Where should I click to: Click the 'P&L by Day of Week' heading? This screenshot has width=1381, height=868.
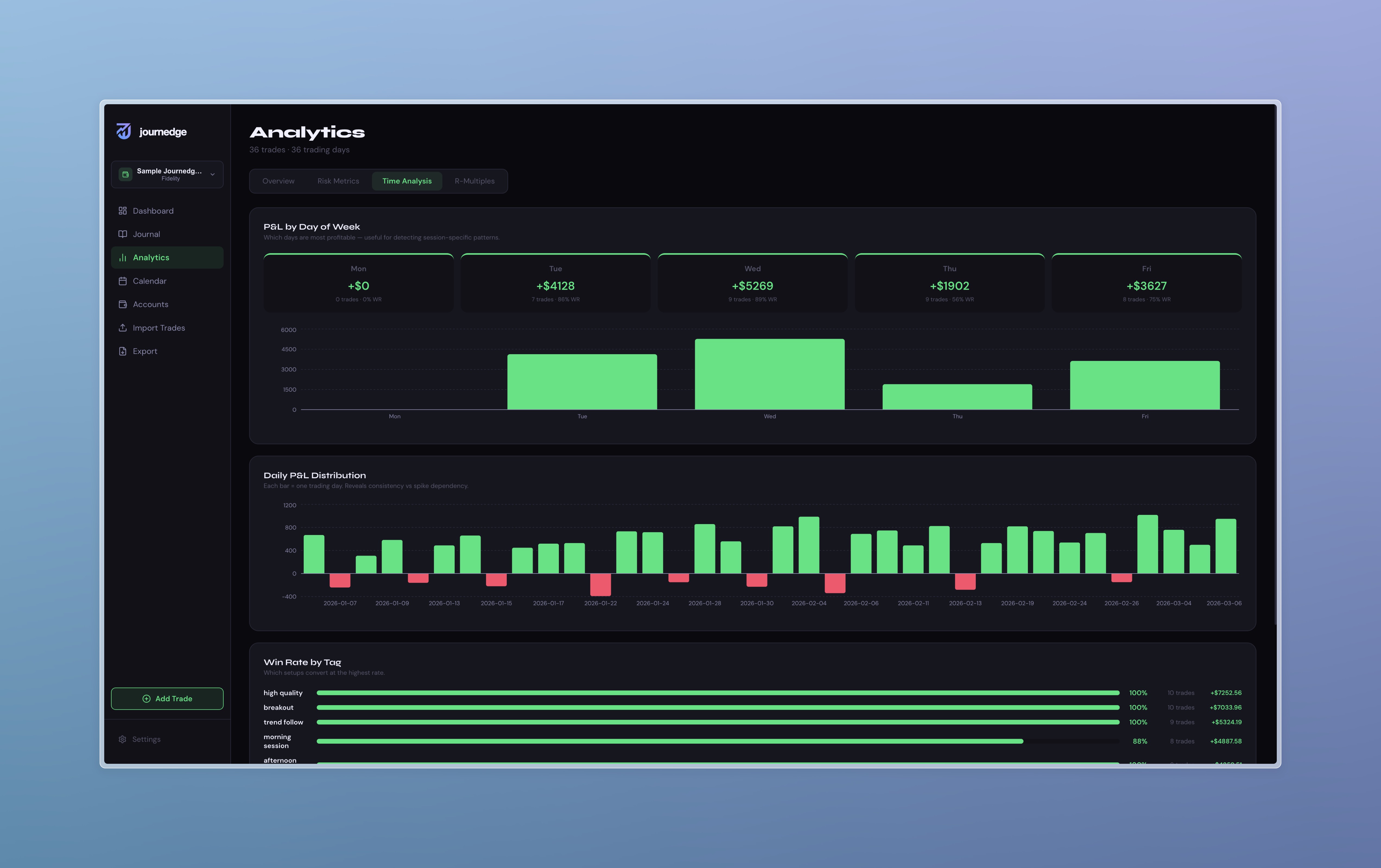[311, 227]
